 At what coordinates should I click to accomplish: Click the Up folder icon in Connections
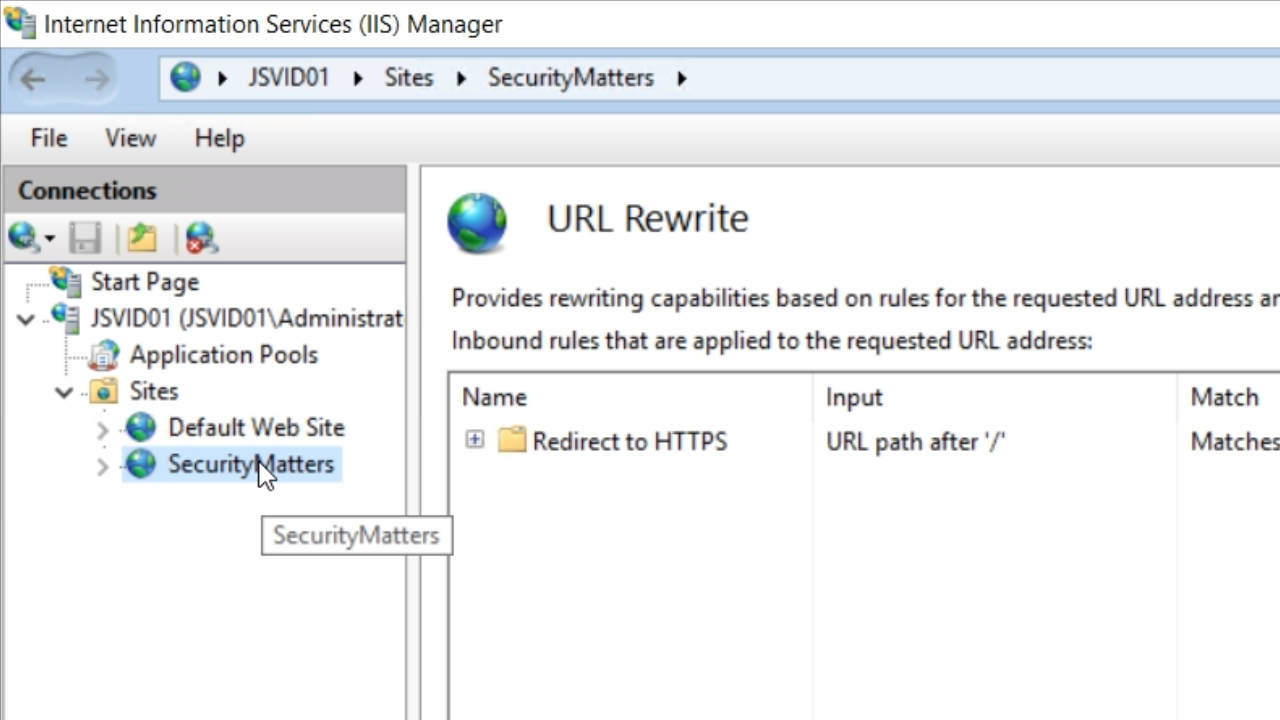142,238
